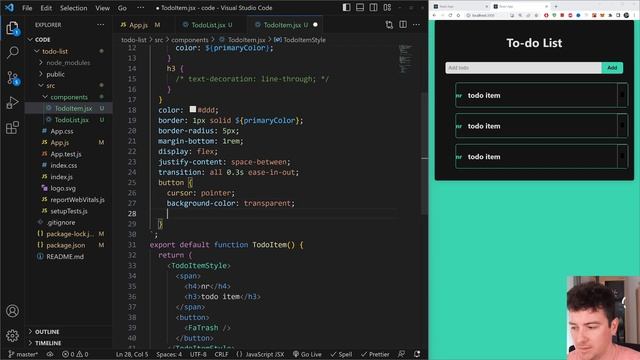This screenshot has width=640, height=360.
Task: Open the Selection menu
Action: (x=73, y=8)
